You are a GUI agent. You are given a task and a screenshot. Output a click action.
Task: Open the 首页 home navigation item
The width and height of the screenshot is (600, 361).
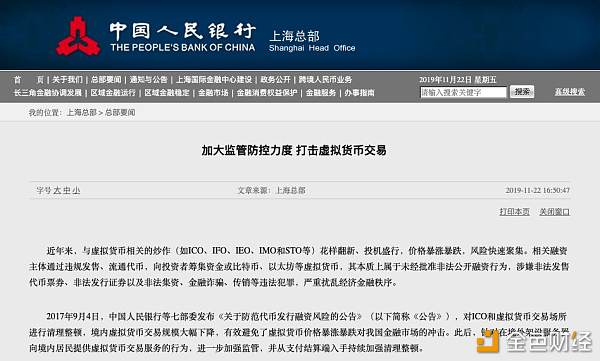pyautogui.click(x=29, y=80)
